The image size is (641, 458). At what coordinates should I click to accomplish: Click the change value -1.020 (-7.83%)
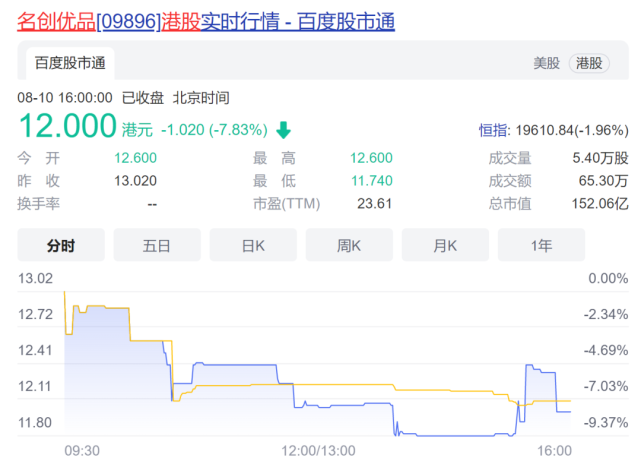pyautogui.click(x=214, y=130)
